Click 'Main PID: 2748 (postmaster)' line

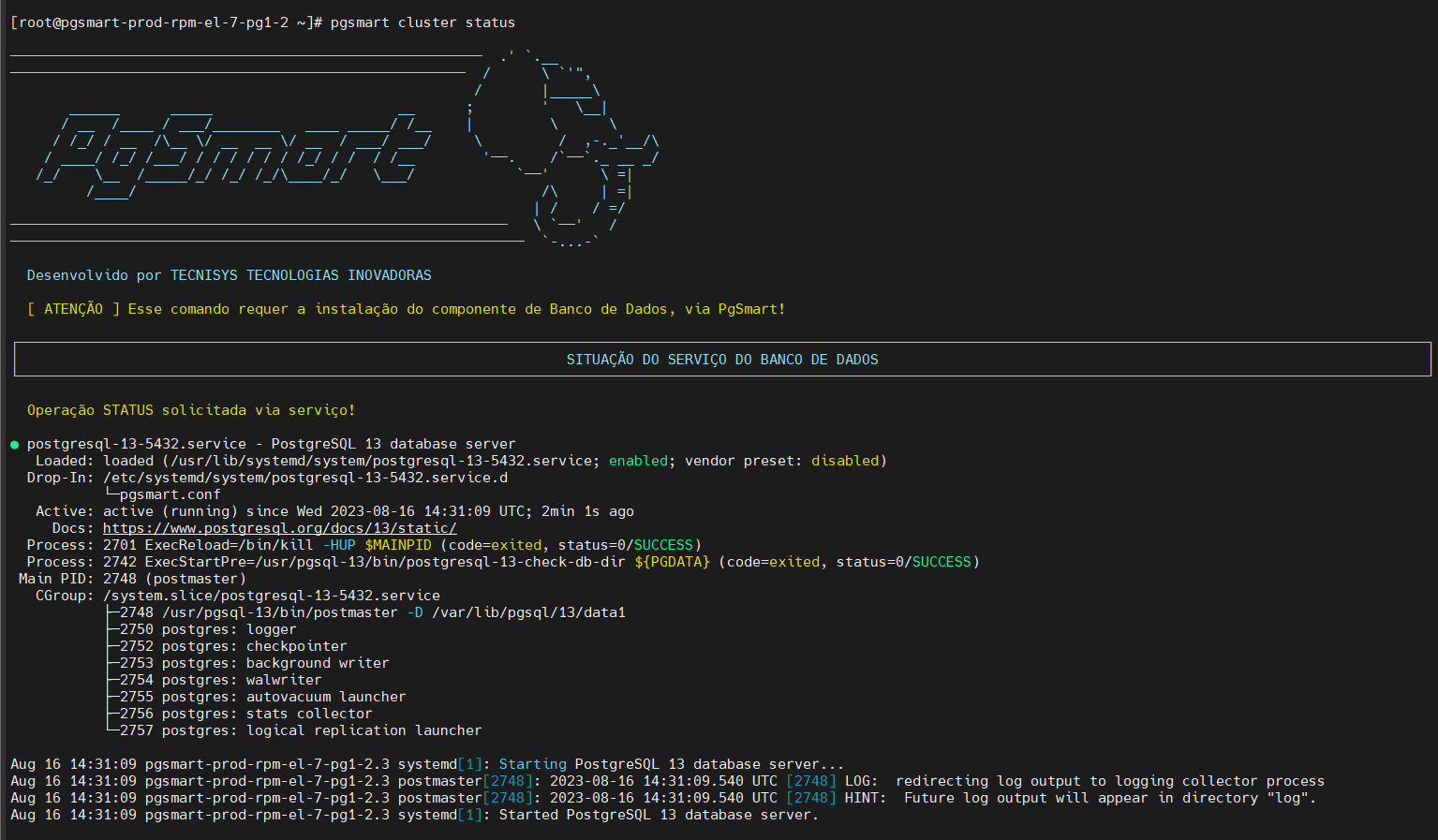pos(132,579)
